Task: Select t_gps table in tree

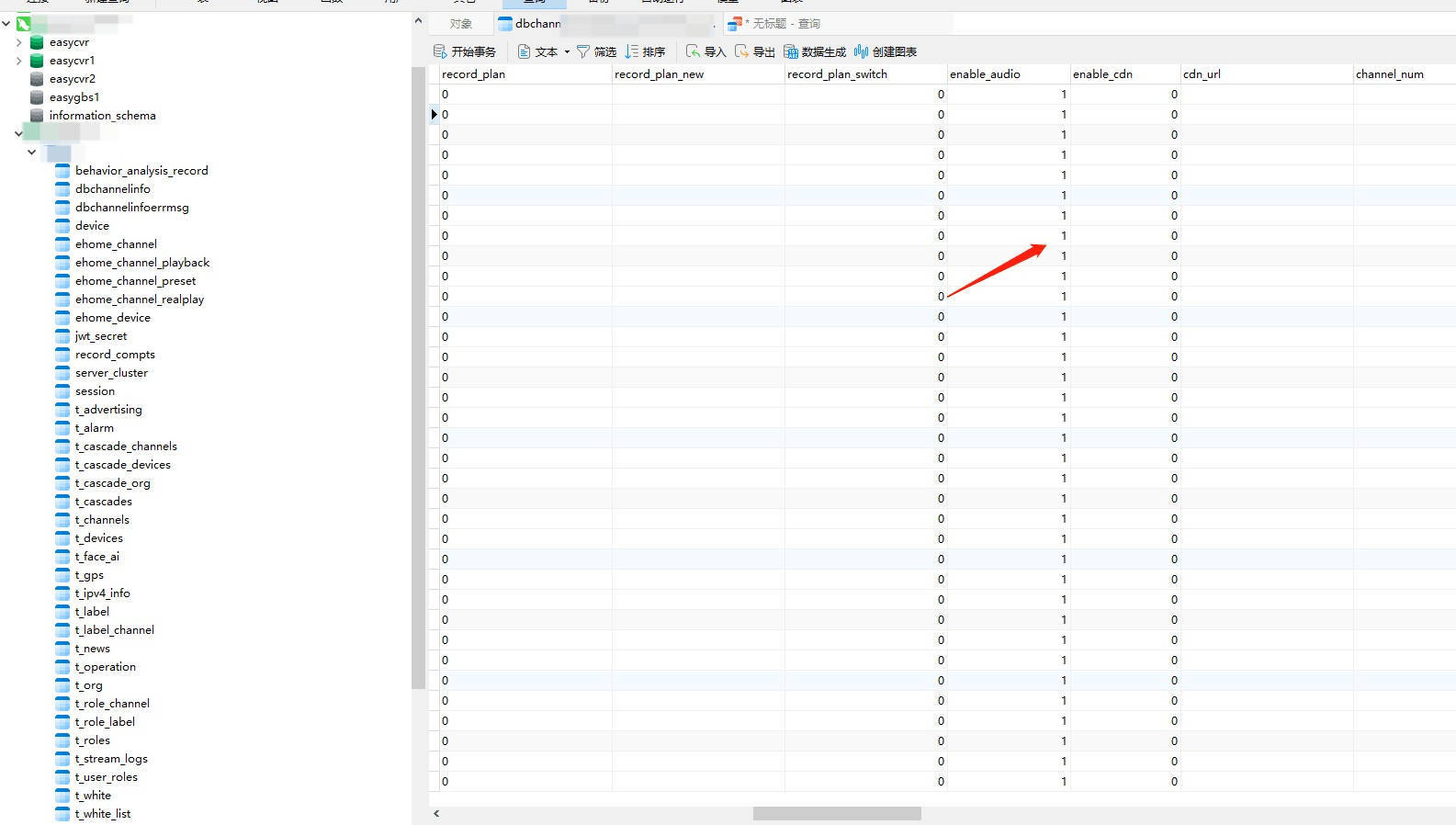Action: 89,575
